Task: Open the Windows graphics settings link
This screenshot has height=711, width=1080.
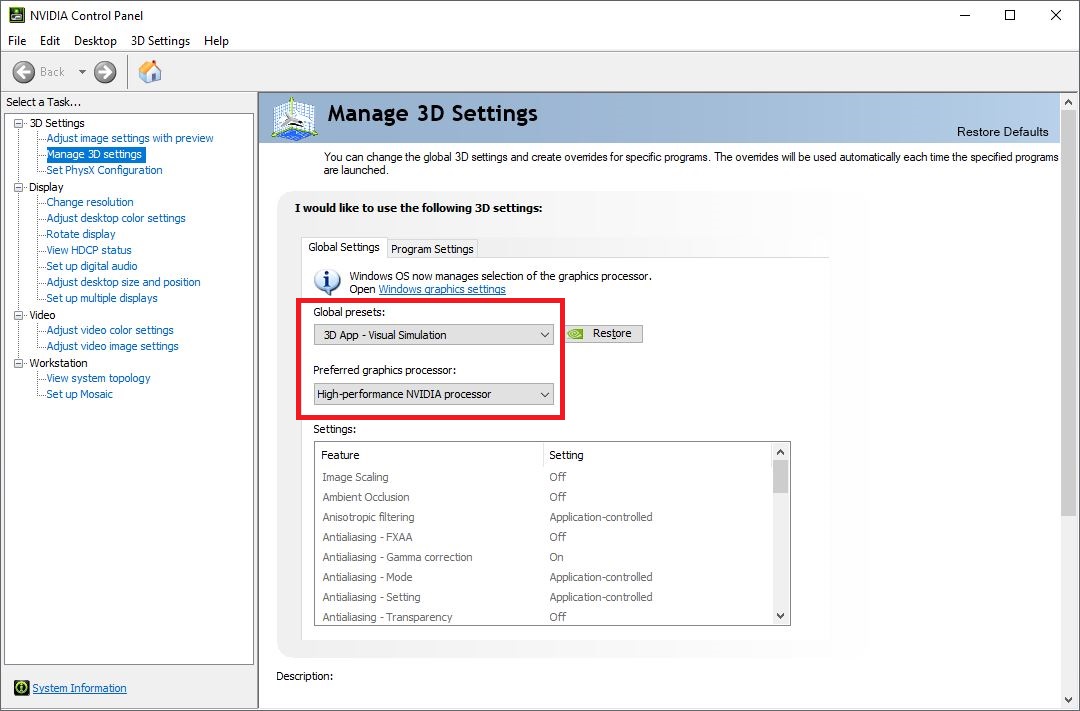Action: point(442,289)
